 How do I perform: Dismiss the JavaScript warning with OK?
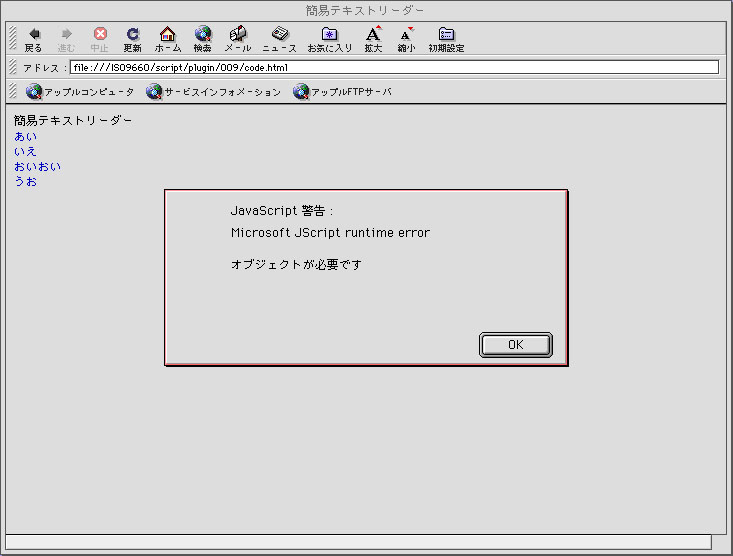pos(516,345)
